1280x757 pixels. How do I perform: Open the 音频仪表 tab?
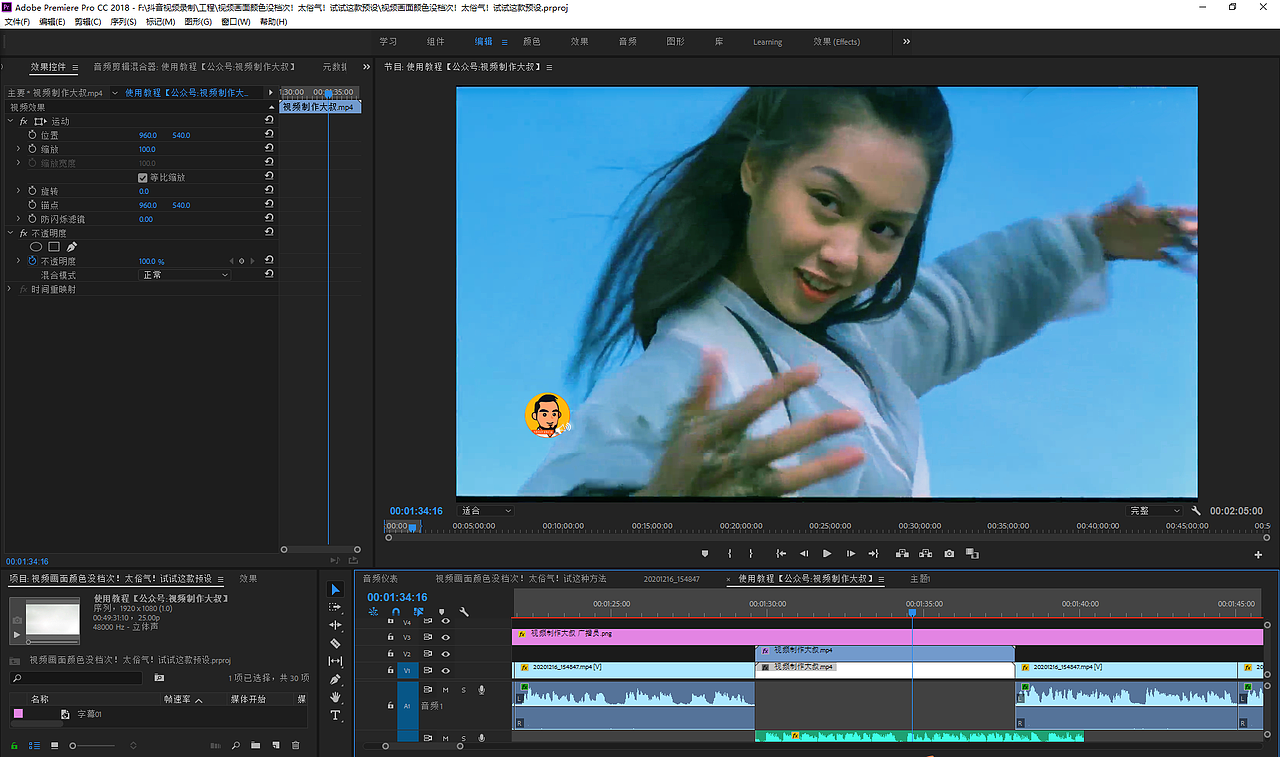click(380, 579)
